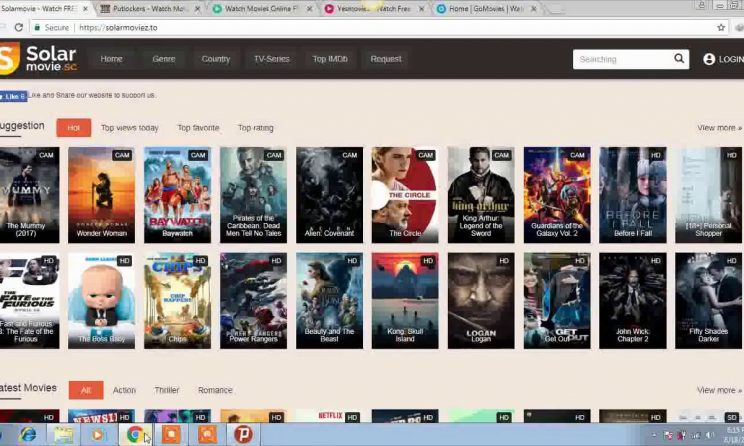Switch to the GoMovies tab

tap(485, 9)
